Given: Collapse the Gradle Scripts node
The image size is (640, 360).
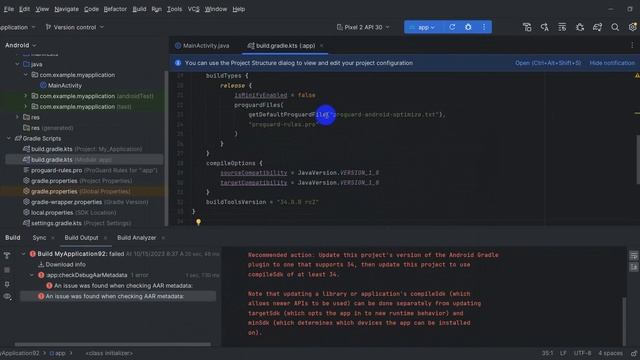Looking at the screenshot, I should tap(9, 138).
